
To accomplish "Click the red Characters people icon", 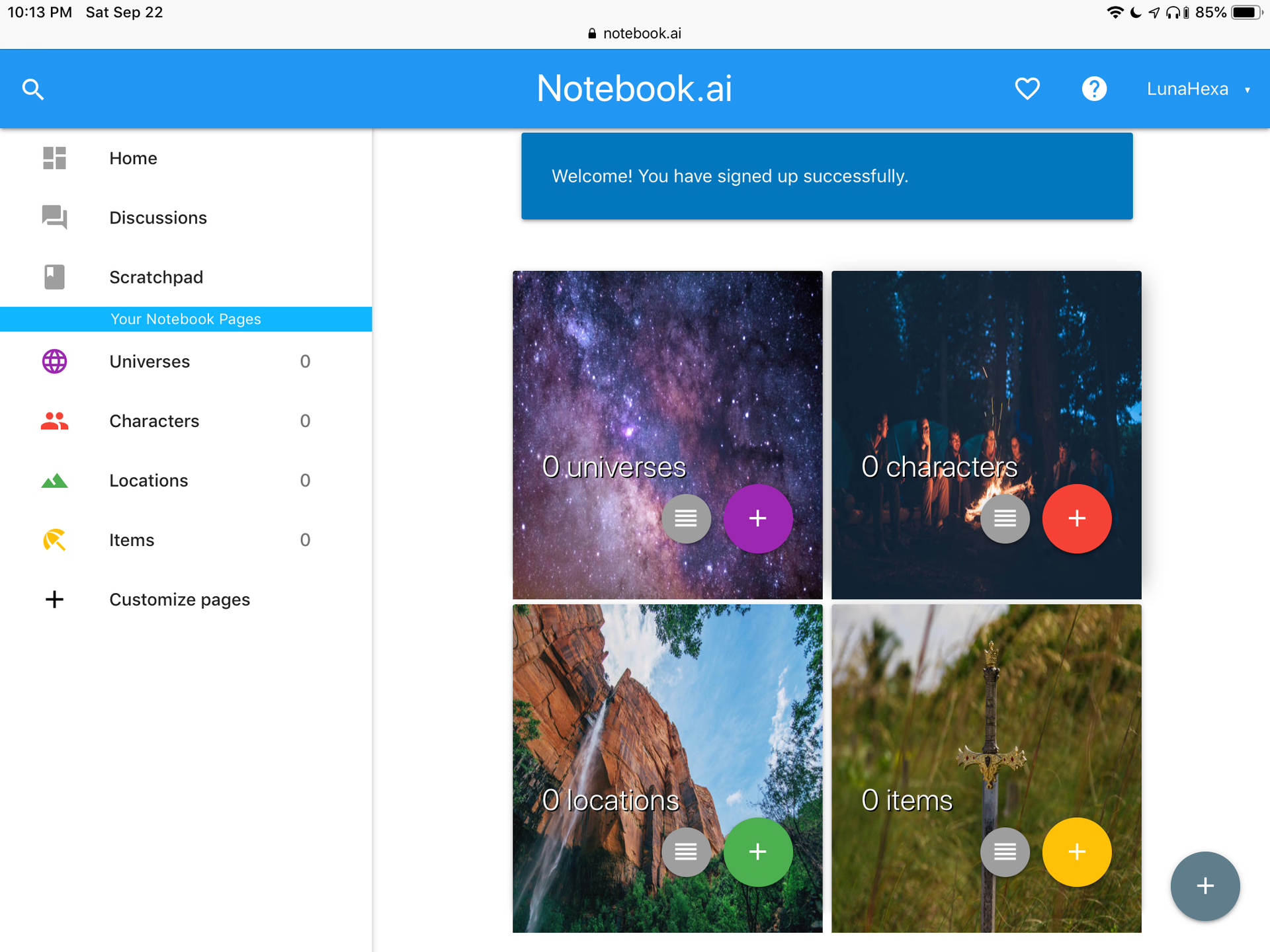I will tap(54, 421).
